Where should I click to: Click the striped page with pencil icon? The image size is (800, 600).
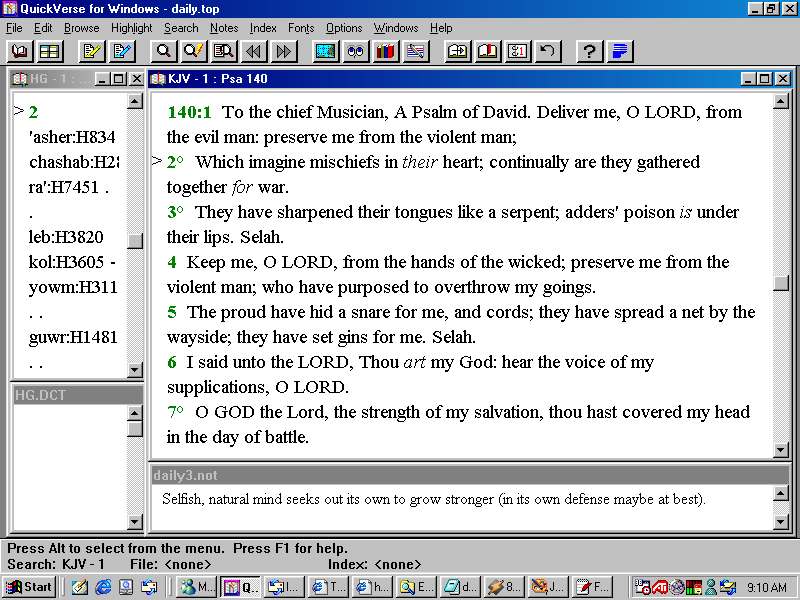coord(416,51)
